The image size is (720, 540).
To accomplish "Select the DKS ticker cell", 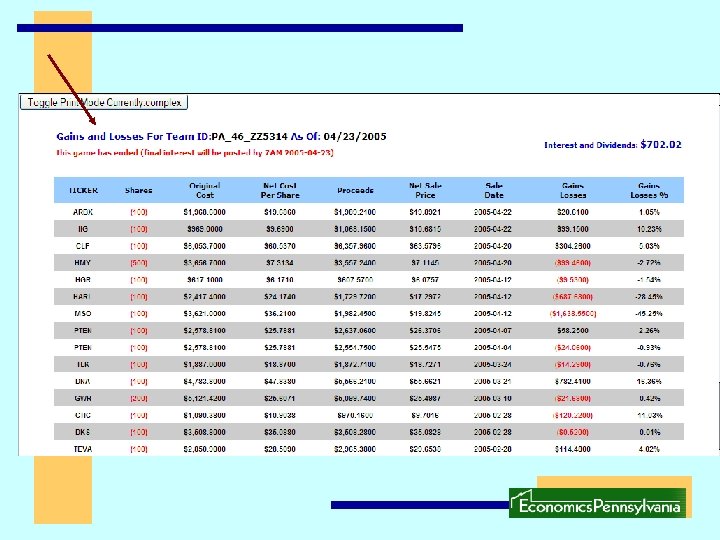I will pos(83,432).
